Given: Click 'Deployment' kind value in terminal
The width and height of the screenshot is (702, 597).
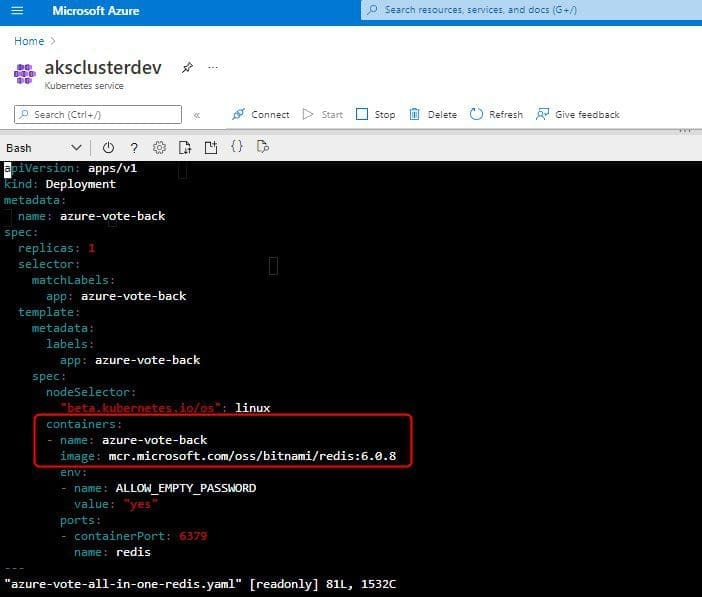Looking at the screenshot, I should point(81,184).
